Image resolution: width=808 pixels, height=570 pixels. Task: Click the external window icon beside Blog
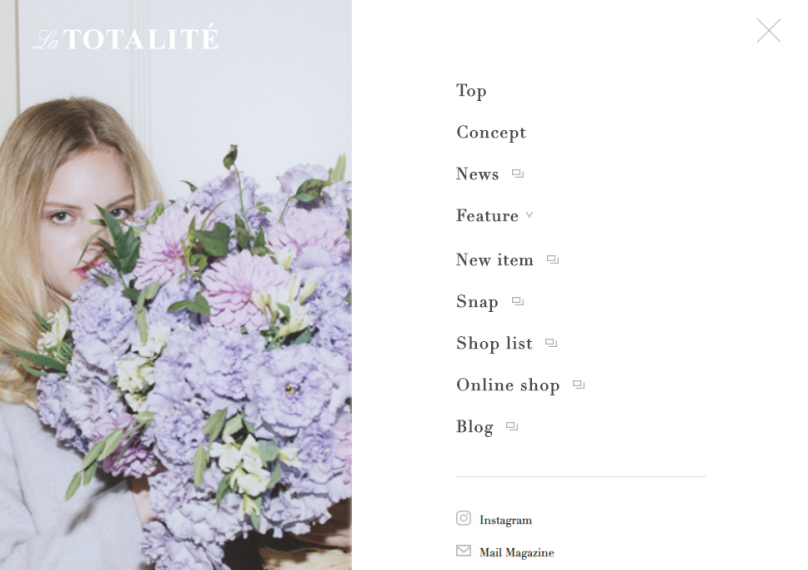coord(512,426)
